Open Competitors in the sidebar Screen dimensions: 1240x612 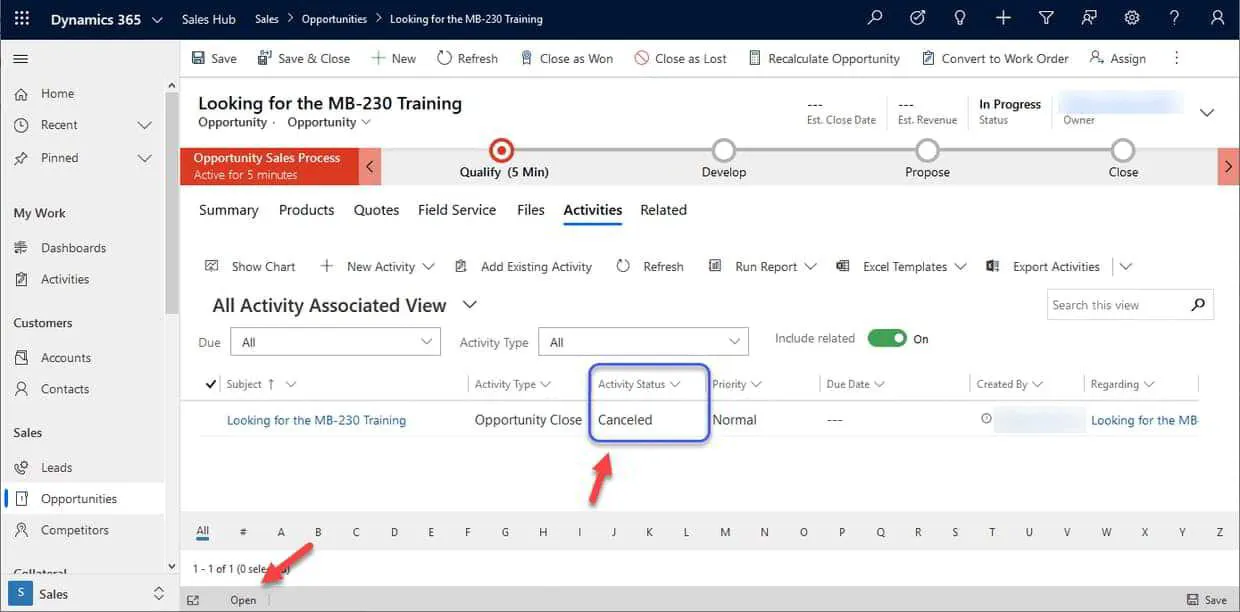74,530
